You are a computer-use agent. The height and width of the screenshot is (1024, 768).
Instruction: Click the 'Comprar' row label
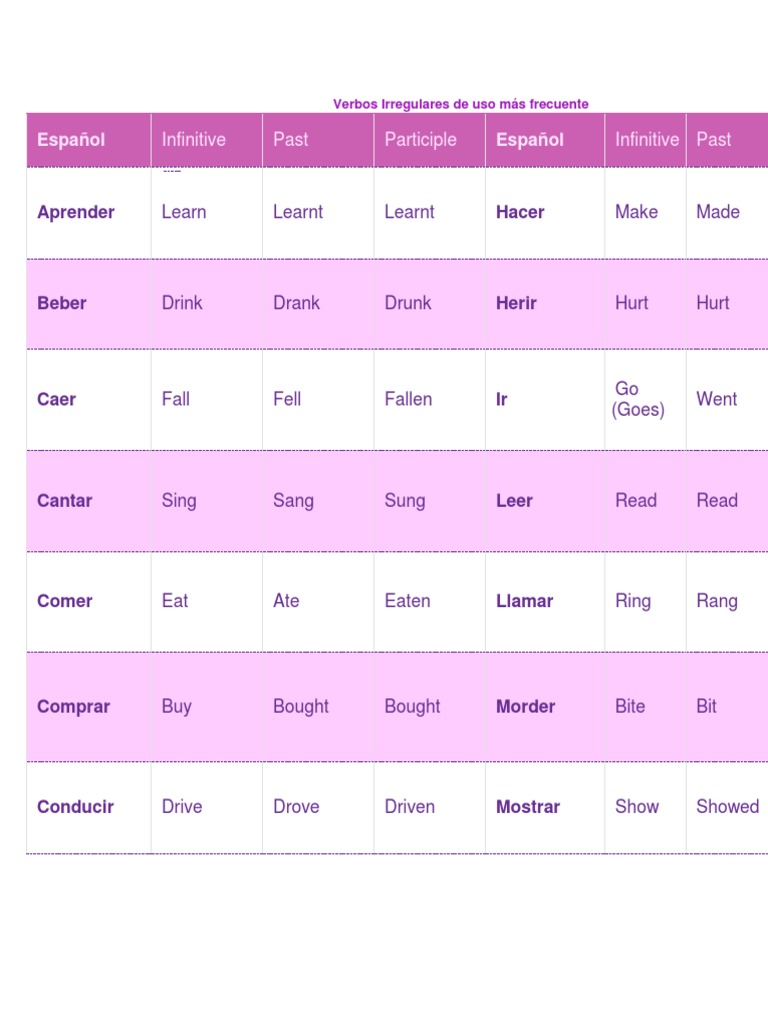(74, 707)
